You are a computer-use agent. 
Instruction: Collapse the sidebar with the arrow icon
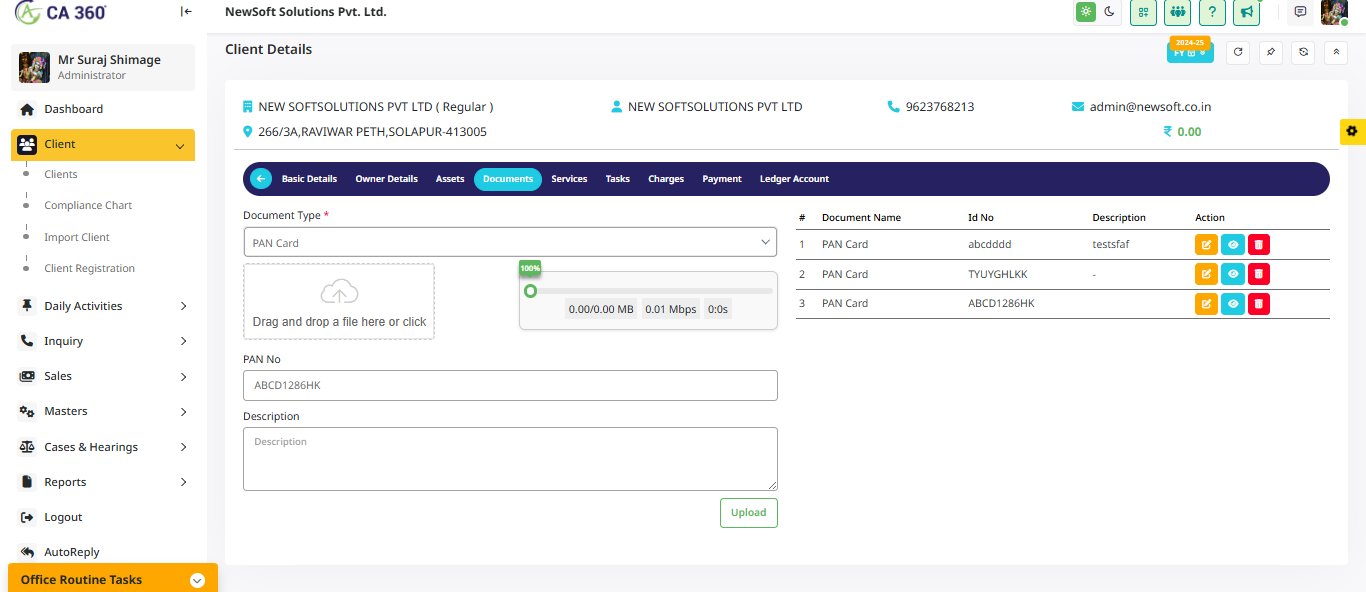(x=186, y=12)
